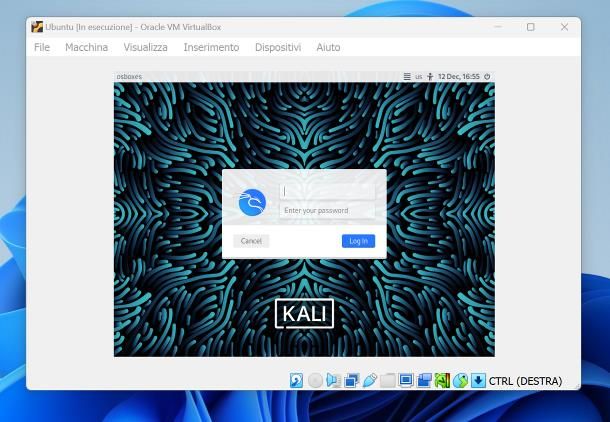Click the Cancel button on login dialog
610x422 pixels.
251,241
